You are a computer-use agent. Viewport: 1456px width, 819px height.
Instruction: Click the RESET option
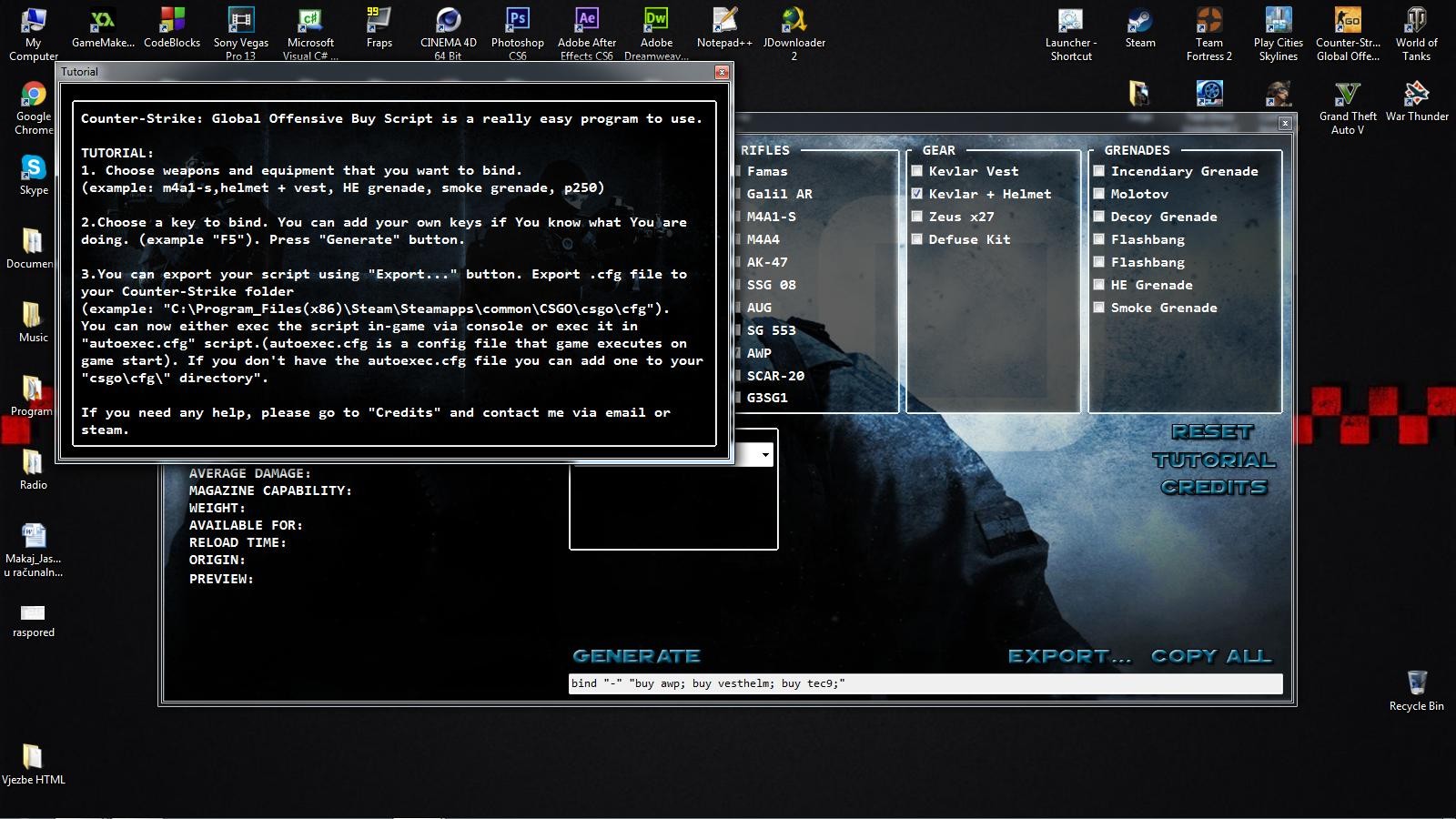1212,432
